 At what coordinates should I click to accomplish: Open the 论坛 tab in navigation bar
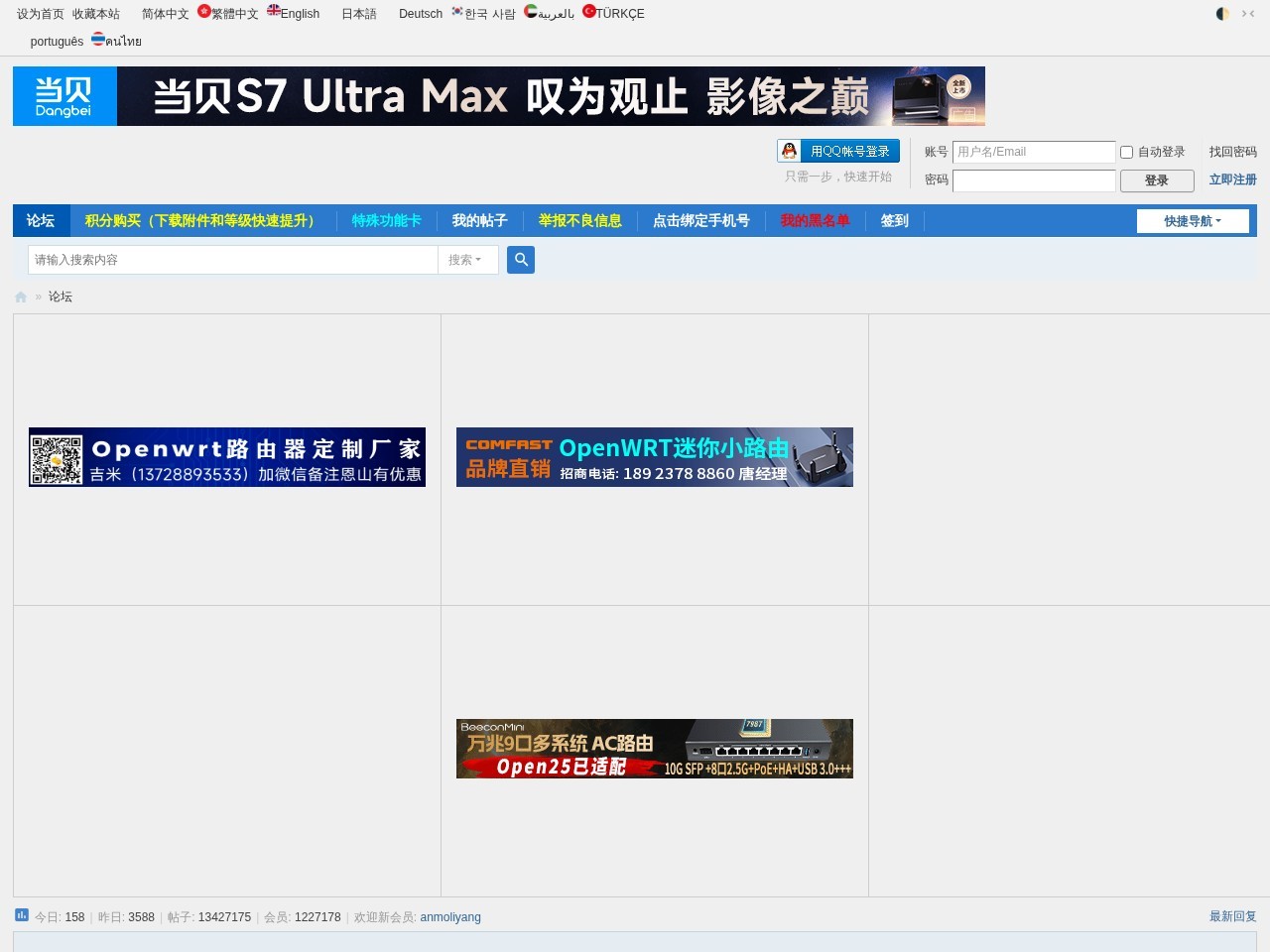click(41, 220)
